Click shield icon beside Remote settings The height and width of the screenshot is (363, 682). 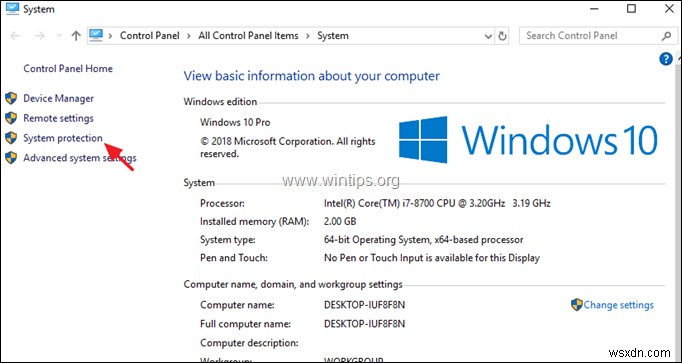(x=11, y=118)
